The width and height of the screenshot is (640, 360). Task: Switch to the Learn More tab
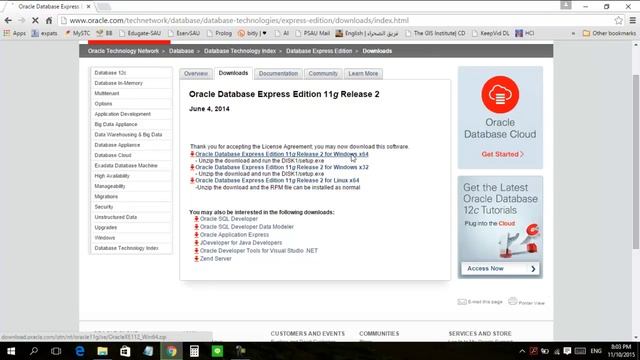[363, 73]
